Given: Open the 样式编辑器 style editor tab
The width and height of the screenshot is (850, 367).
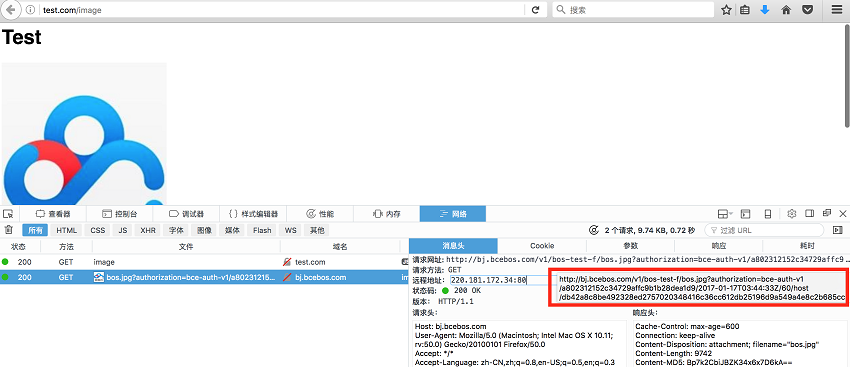Looking at the screenshot, I should (x=253, y=214).
